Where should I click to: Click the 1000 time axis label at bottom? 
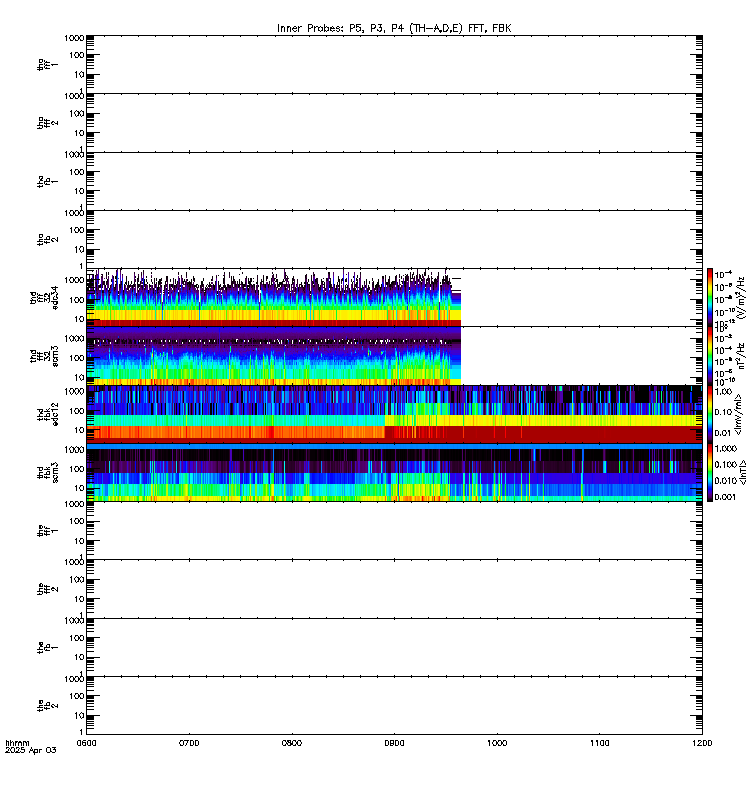tap(497, 743)
